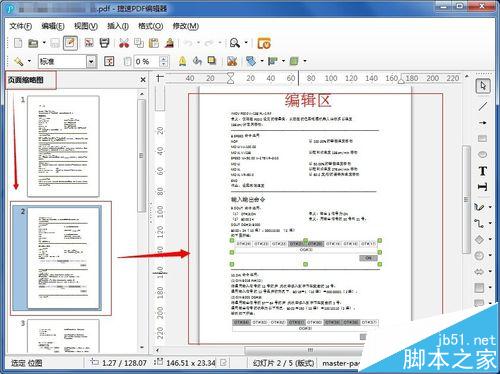
Task: Select the horizontal Text tool
Action: click(x=482, y=171)
